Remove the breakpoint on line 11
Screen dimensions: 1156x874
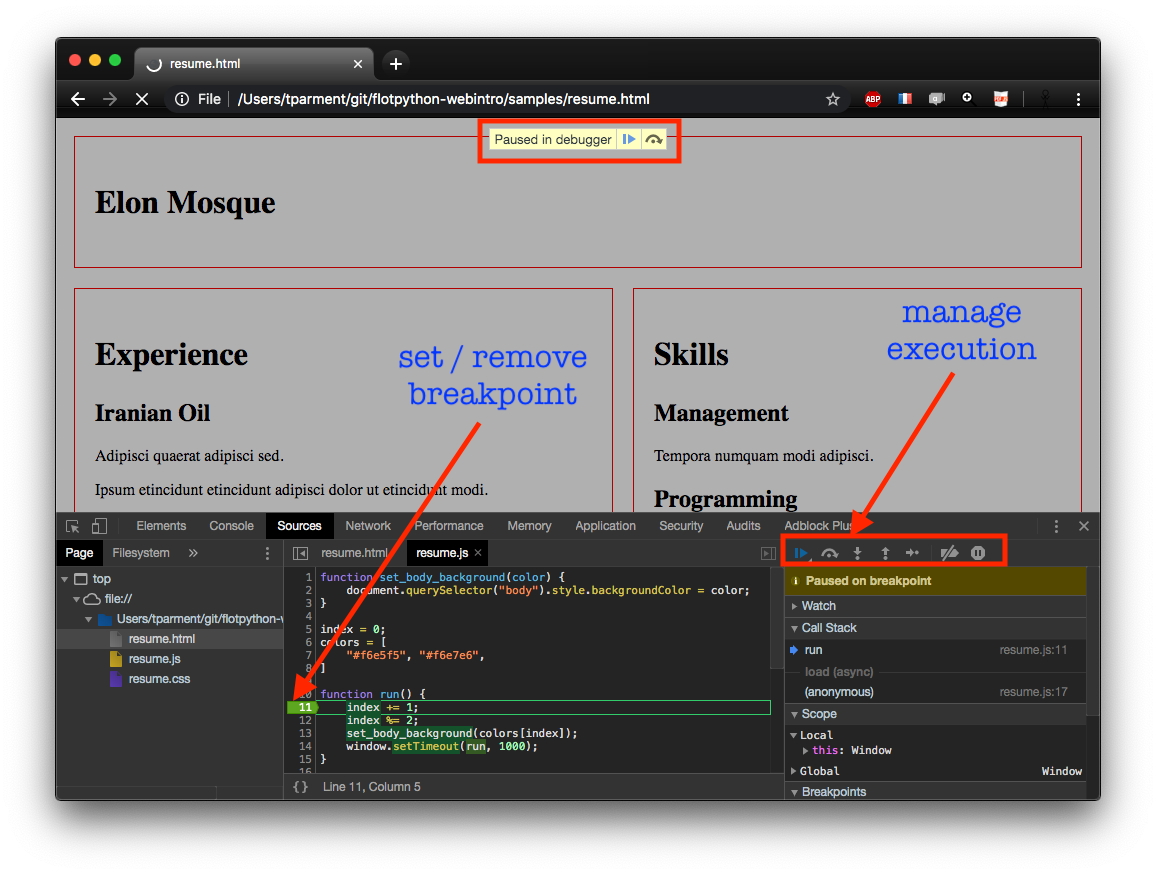pyautogui.click(x=302, y=707)
